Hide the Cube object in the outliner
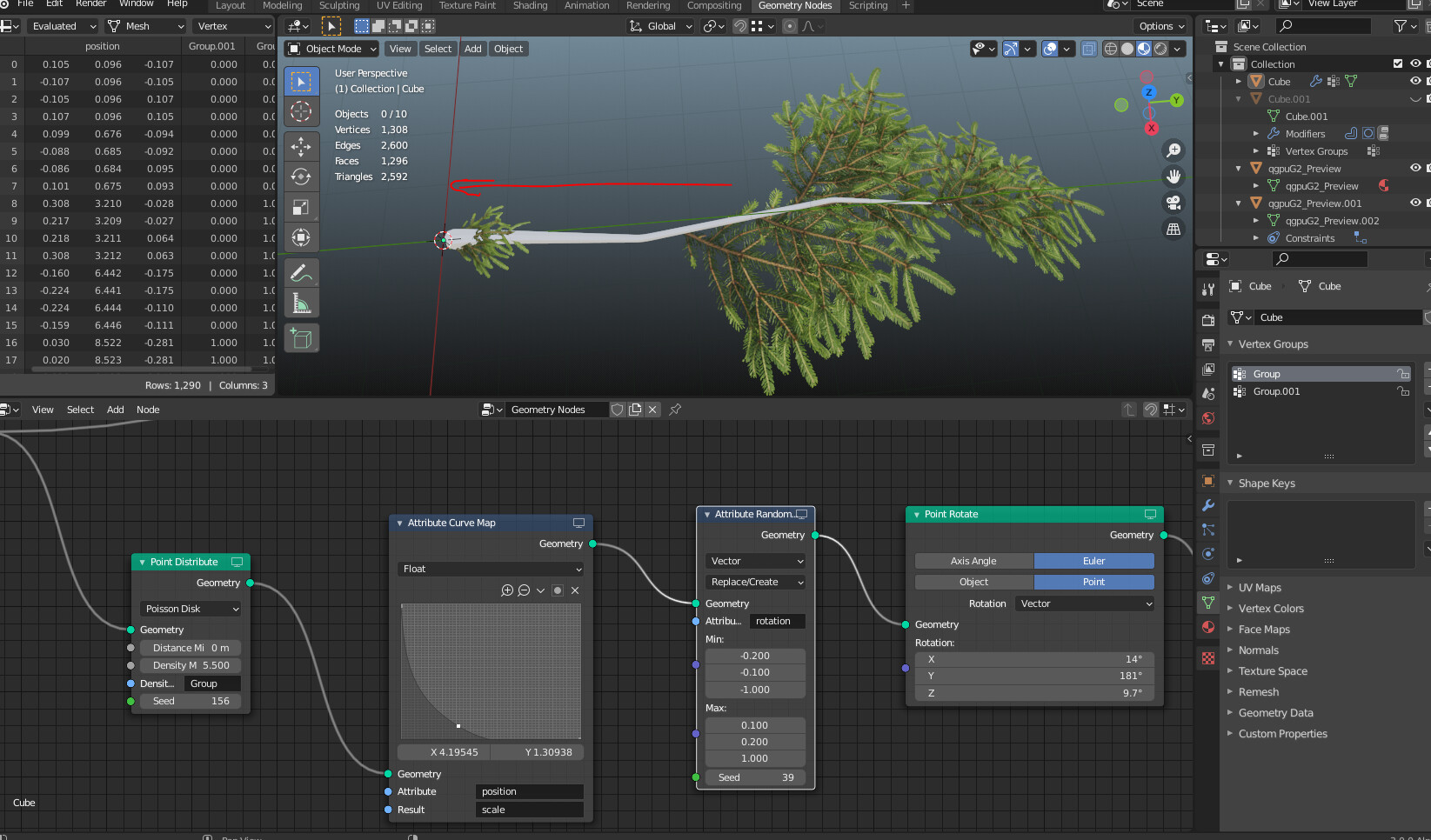The width and height of the screenshot is (1431, 840). (x=1415, y=81)
